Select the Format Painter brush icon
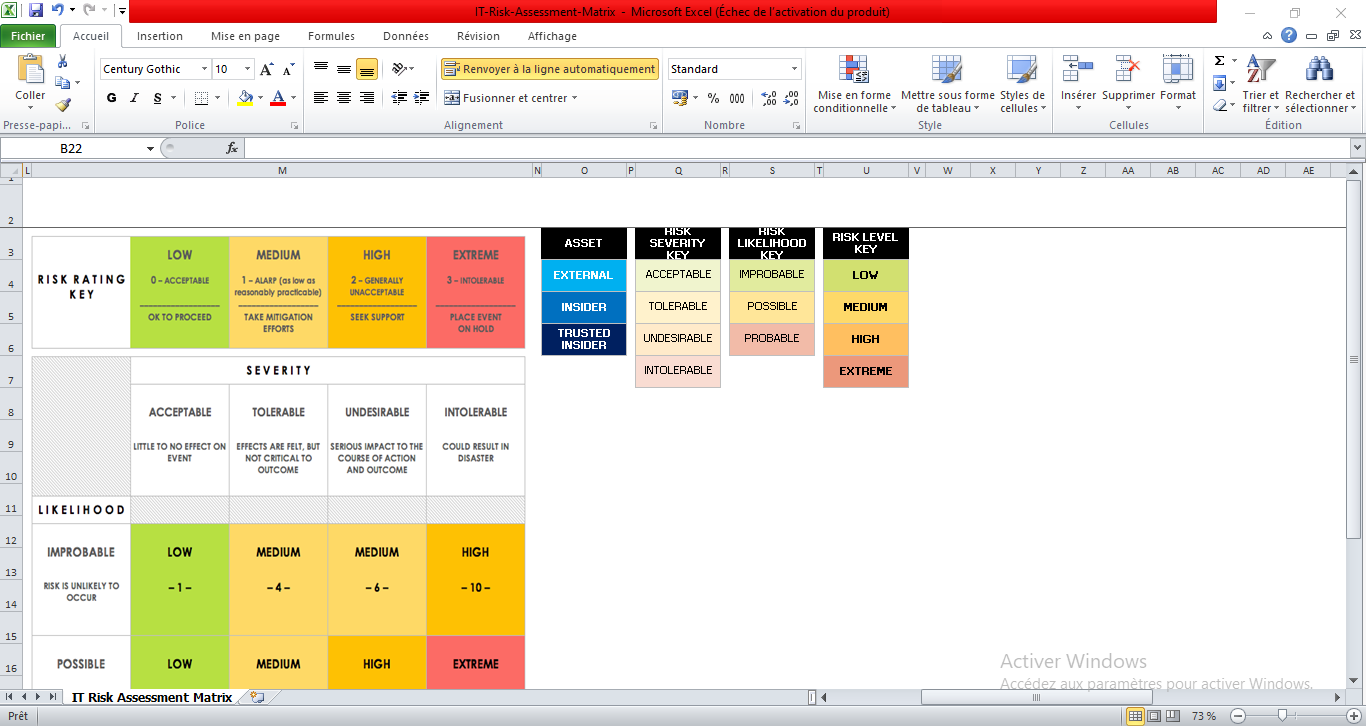The image size is (1366, 726). pos(63,104)
